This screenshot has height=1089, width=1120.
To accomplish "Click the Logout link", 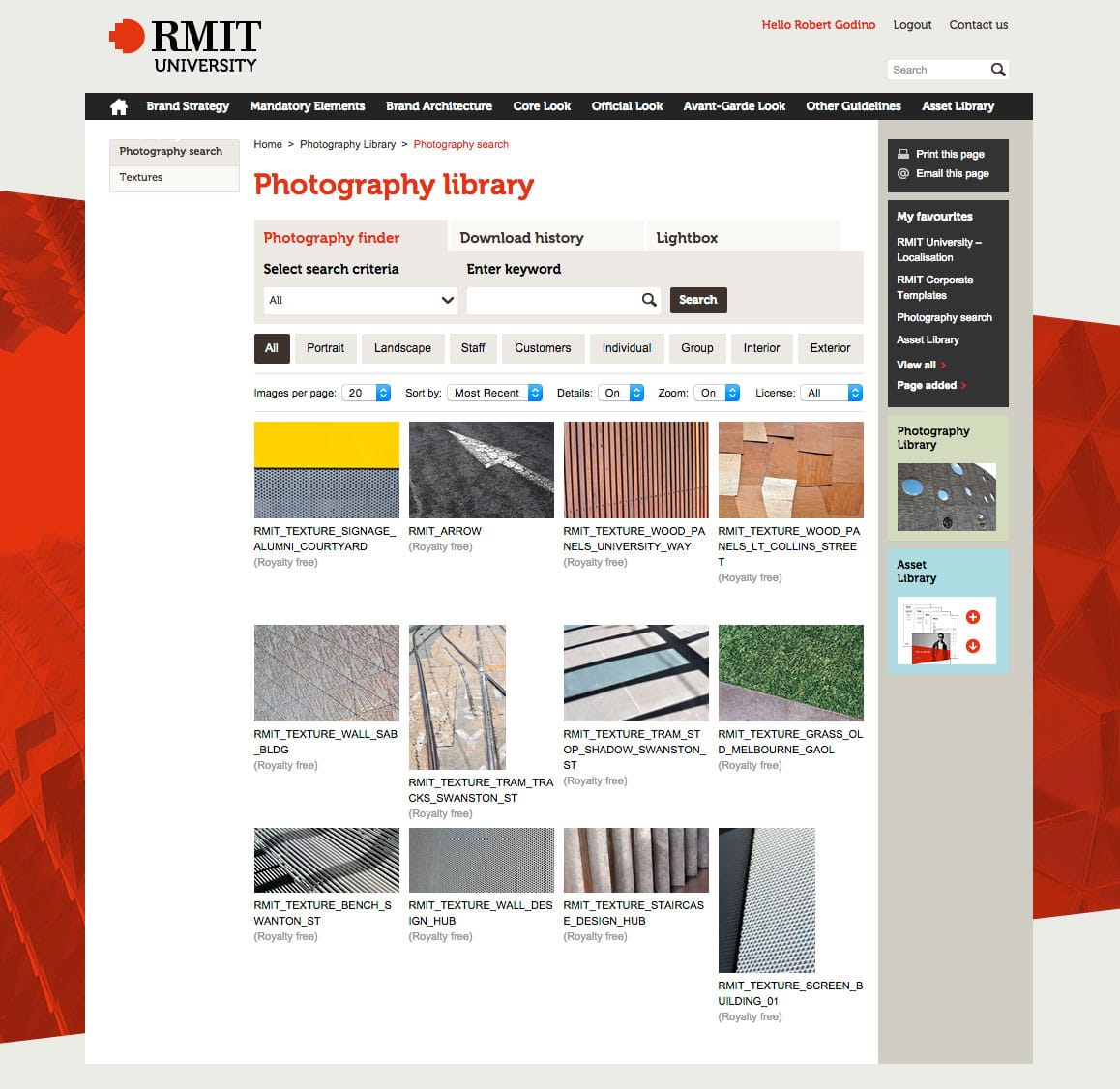I will click(x=912, y=25).
